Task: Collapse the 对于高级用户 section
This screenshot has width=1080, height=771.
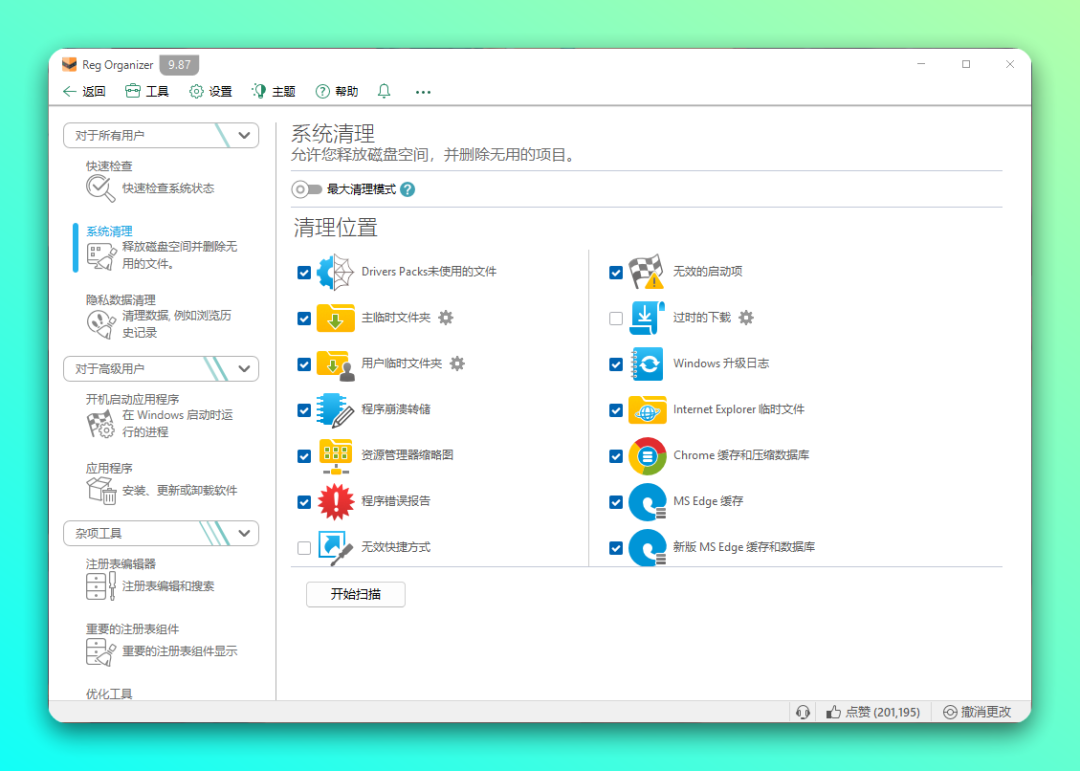Action: [x=246, y=368]
